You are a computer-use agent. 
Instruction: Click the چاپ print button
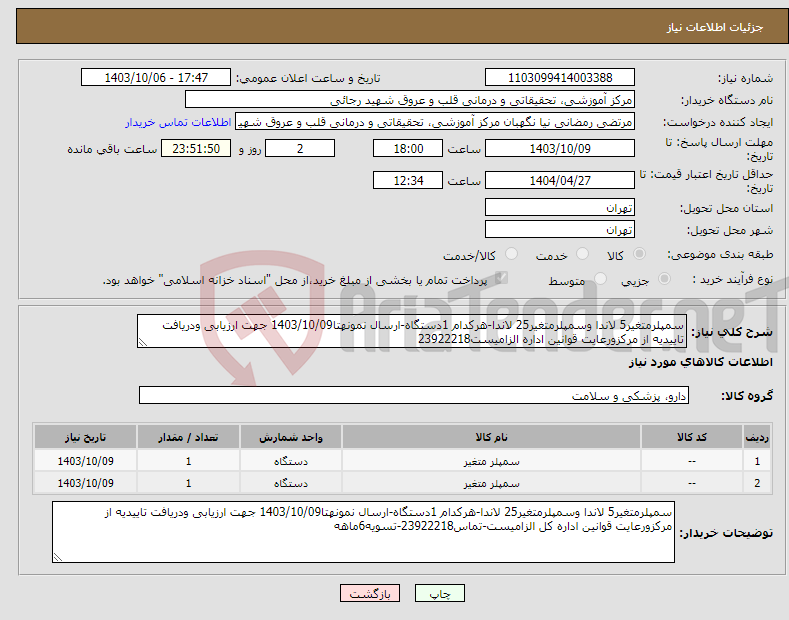click(440, 593)
